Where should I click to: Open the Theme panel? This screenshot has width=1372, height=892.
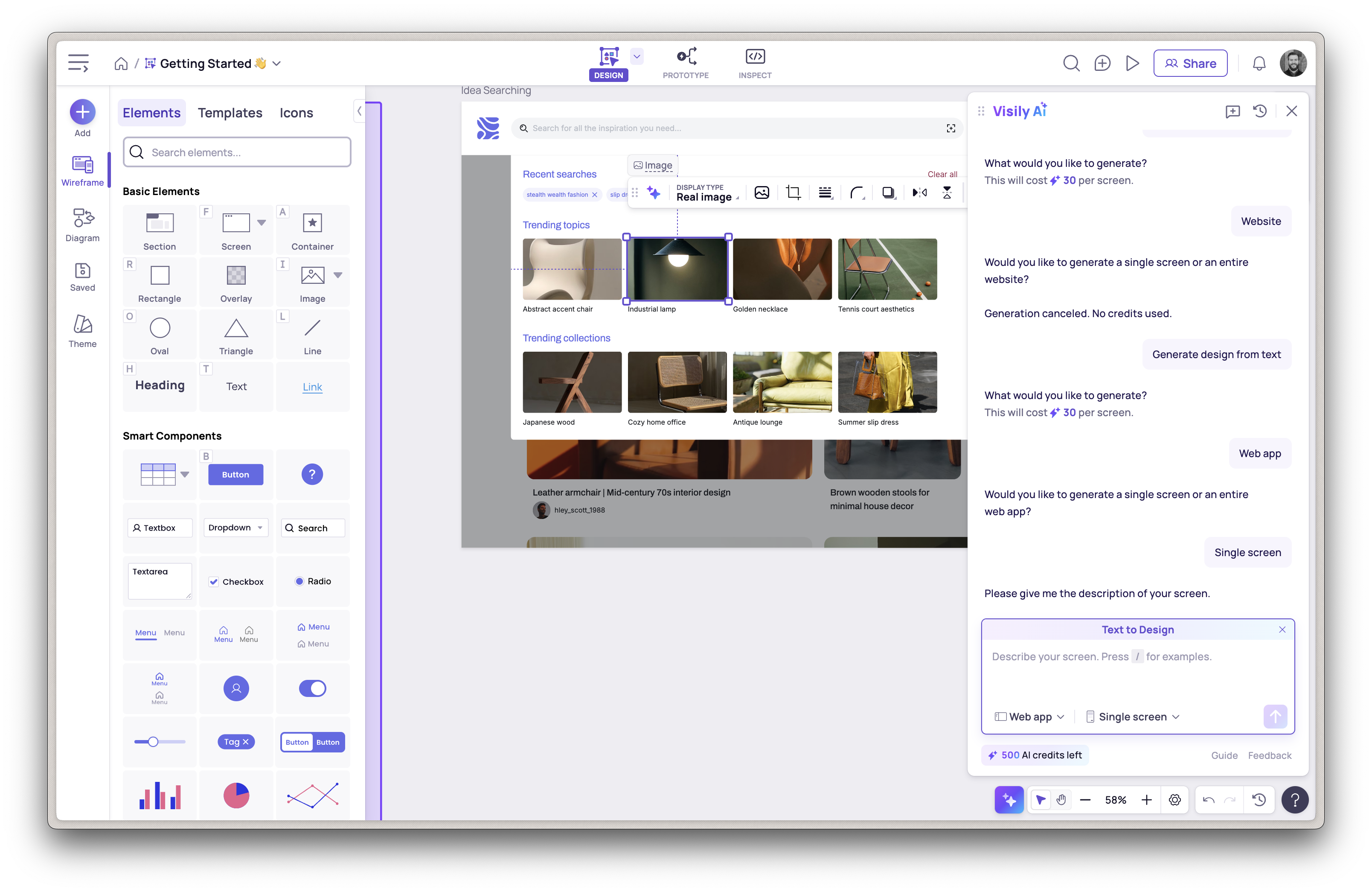pos(82,331)
